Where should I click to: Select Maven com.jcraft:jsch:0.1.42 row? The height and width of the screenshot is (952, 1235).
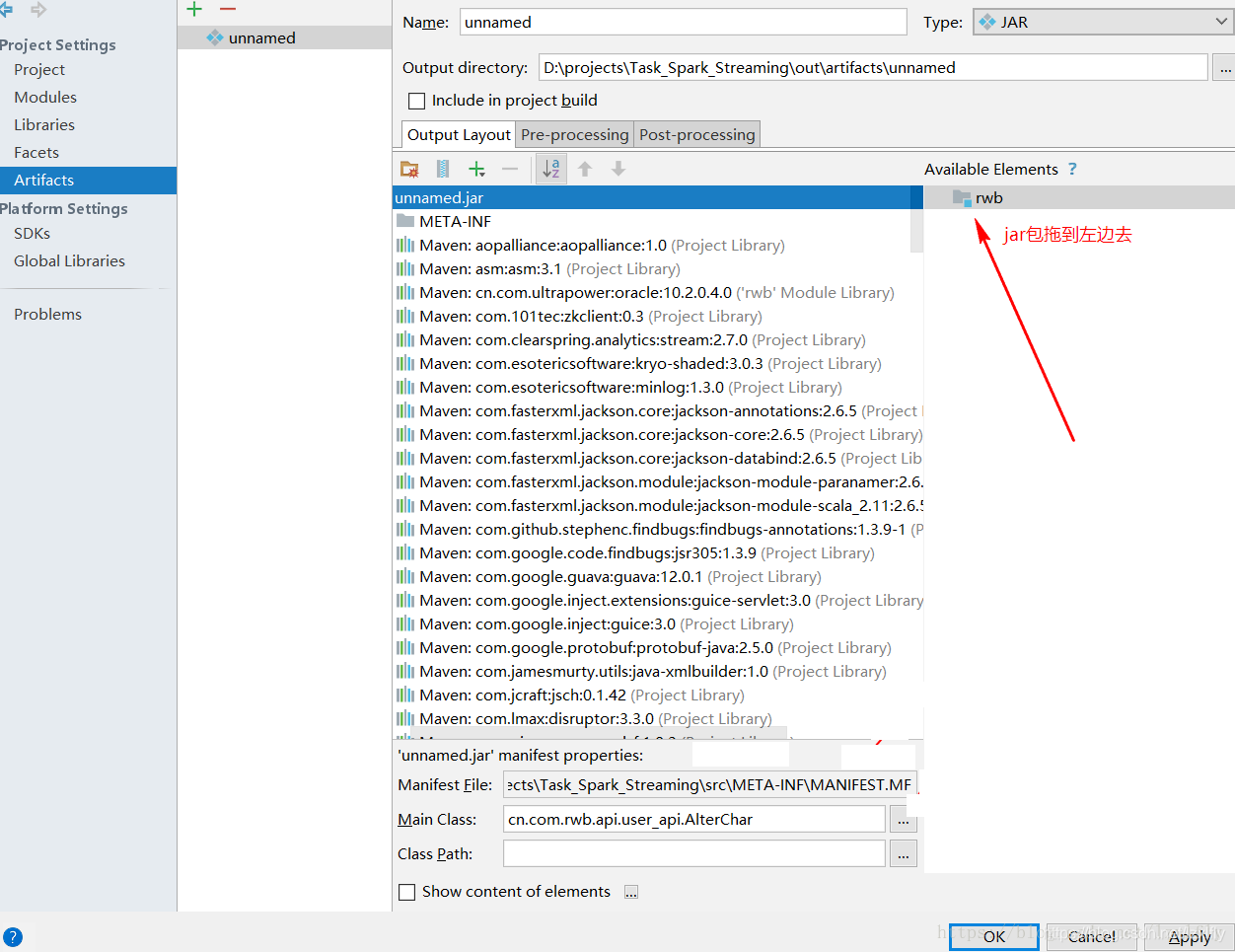[x=657, y=695]
